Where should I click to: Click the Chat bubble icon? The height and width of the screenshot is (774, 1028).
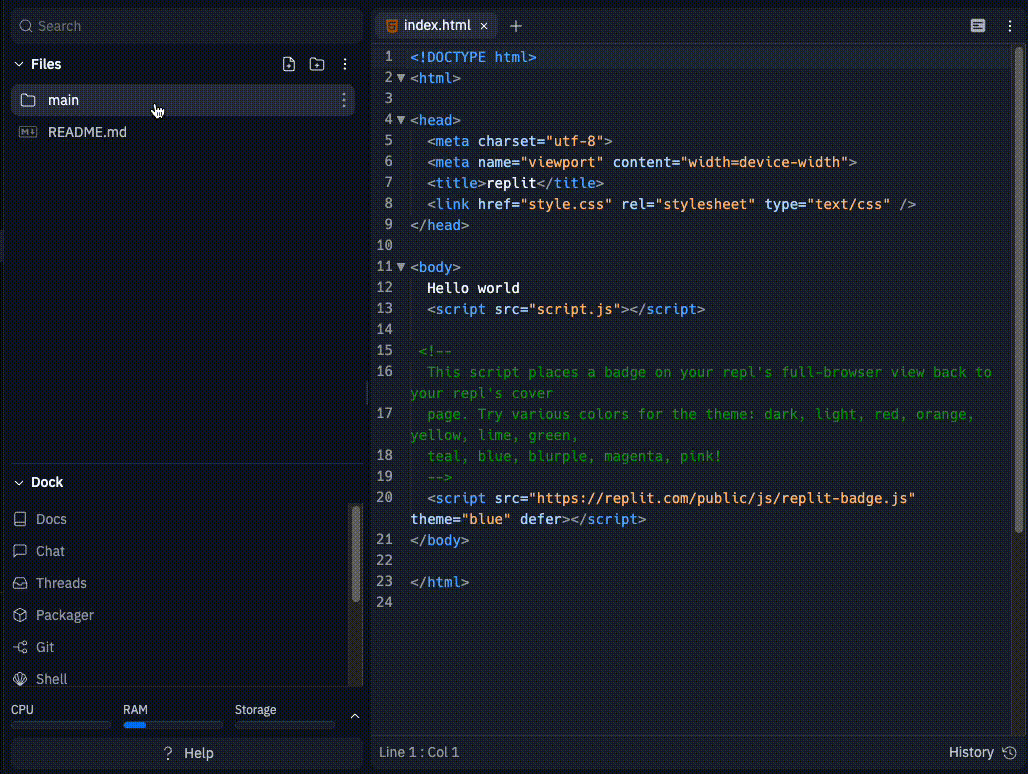coord(20,551)
